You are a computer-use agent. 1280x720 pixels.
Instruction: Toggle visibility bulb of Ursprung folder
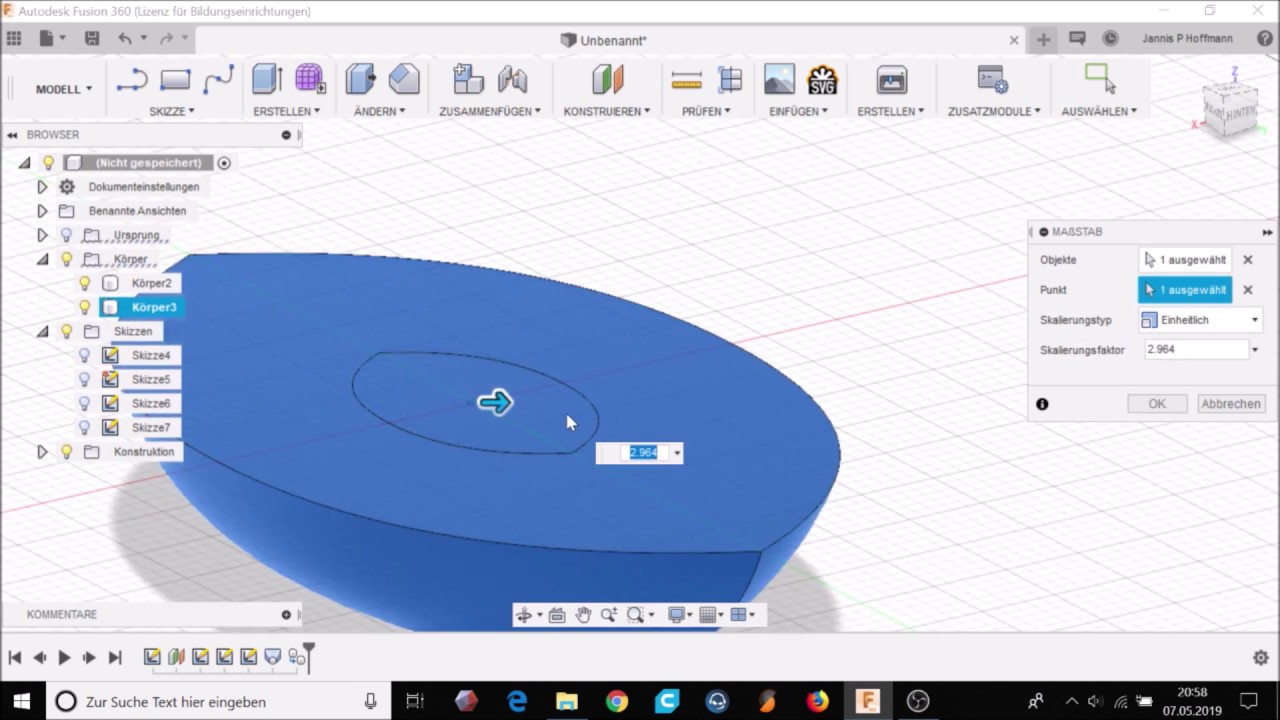click(67, 235)
